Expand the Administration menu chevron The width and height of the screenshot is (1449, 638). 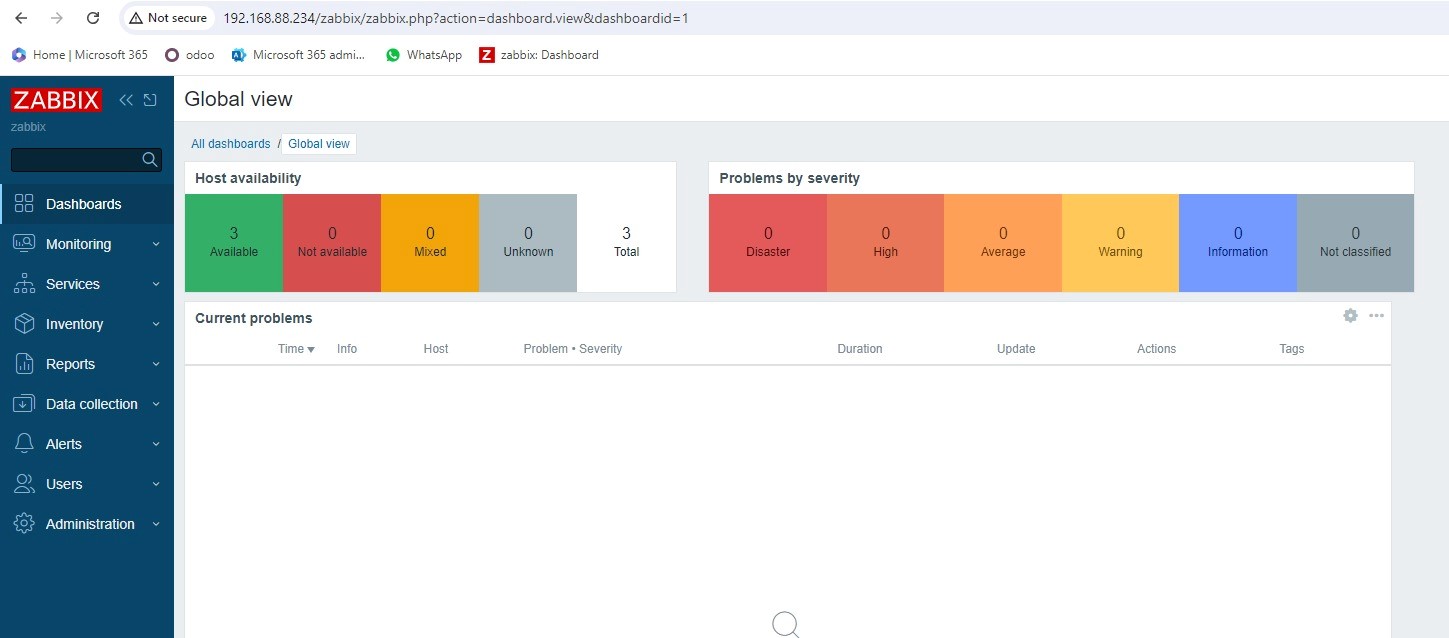156,524
